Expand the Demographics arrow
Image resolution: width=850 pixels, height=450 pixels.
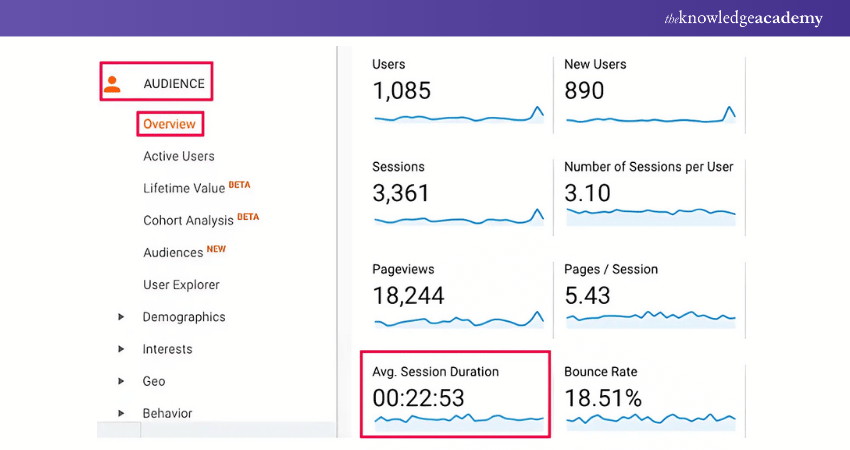121,317
